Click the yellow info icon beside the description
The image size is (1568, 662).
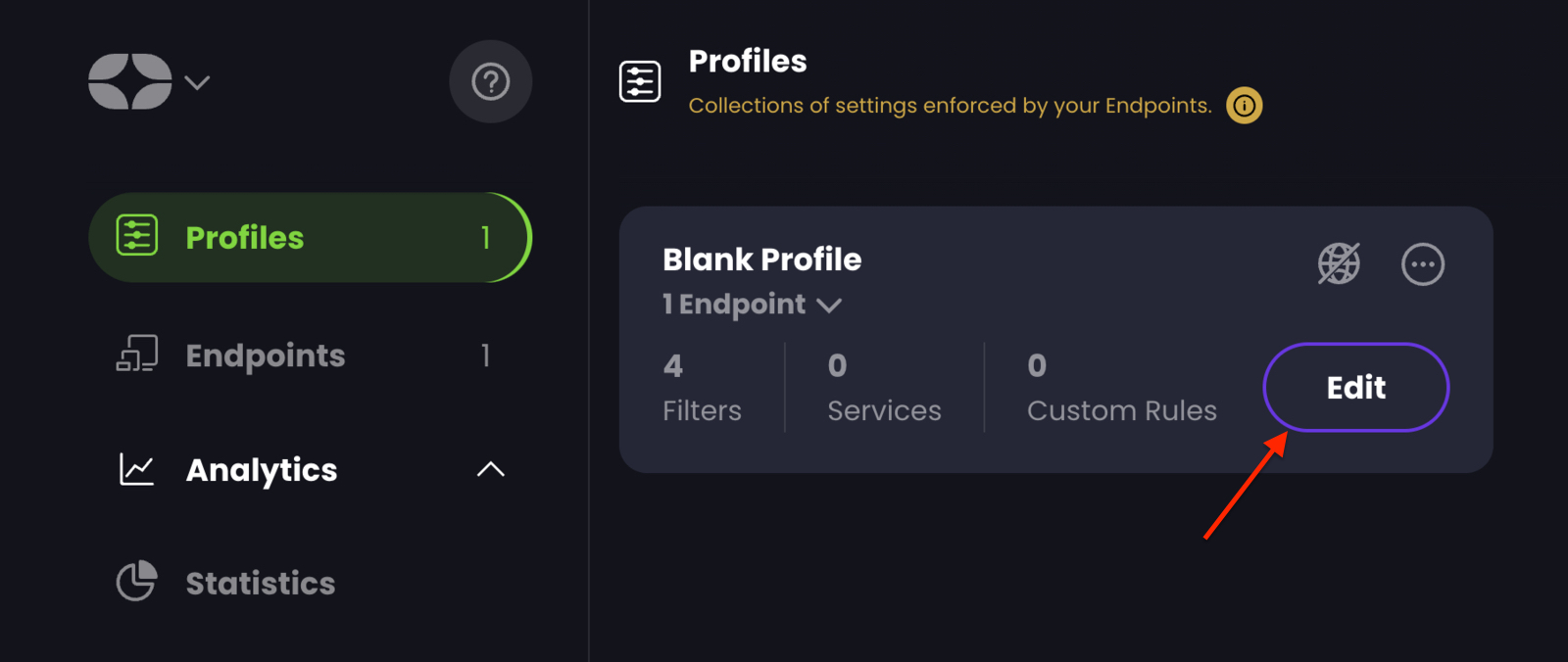[x=1244, y=106]
